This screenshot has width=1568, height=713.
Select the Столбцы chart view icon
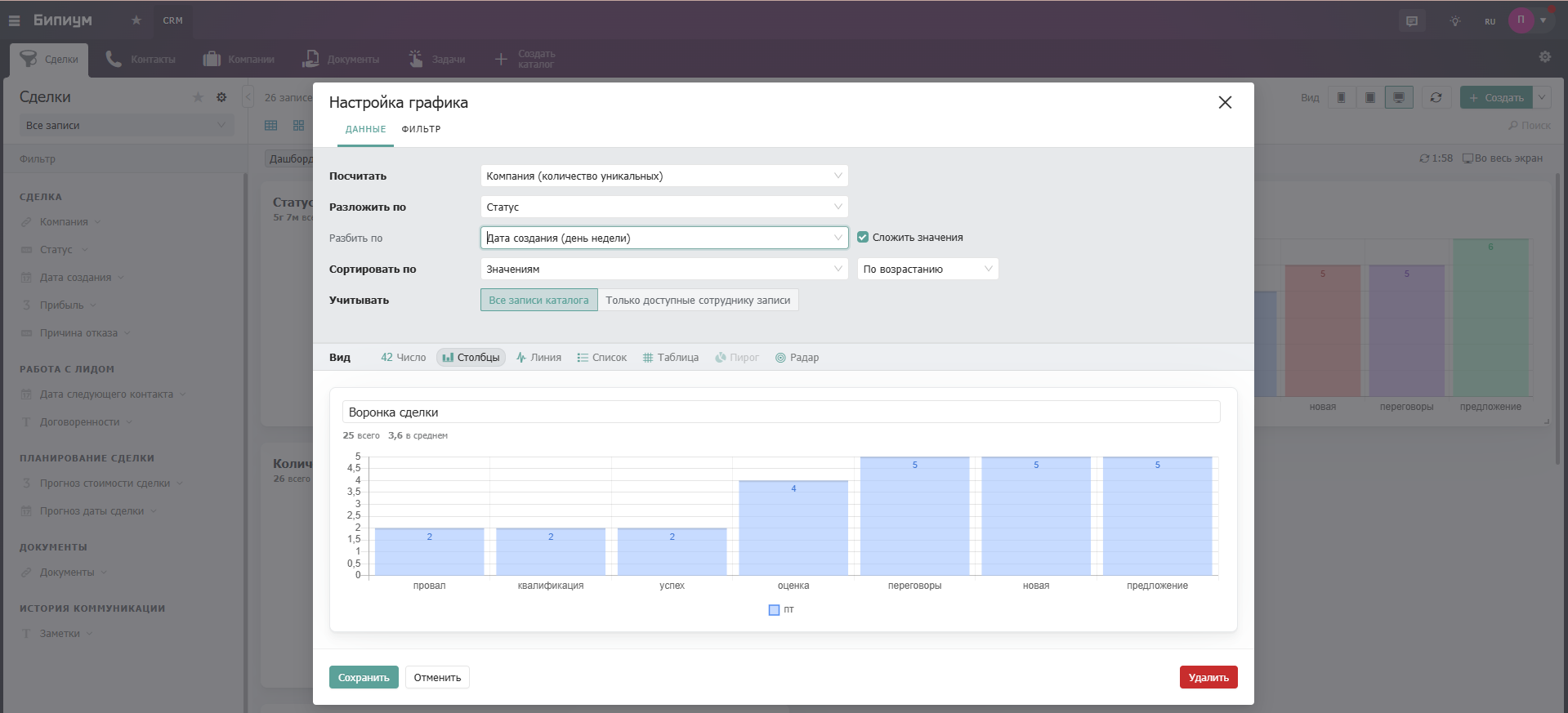point(448,358)
